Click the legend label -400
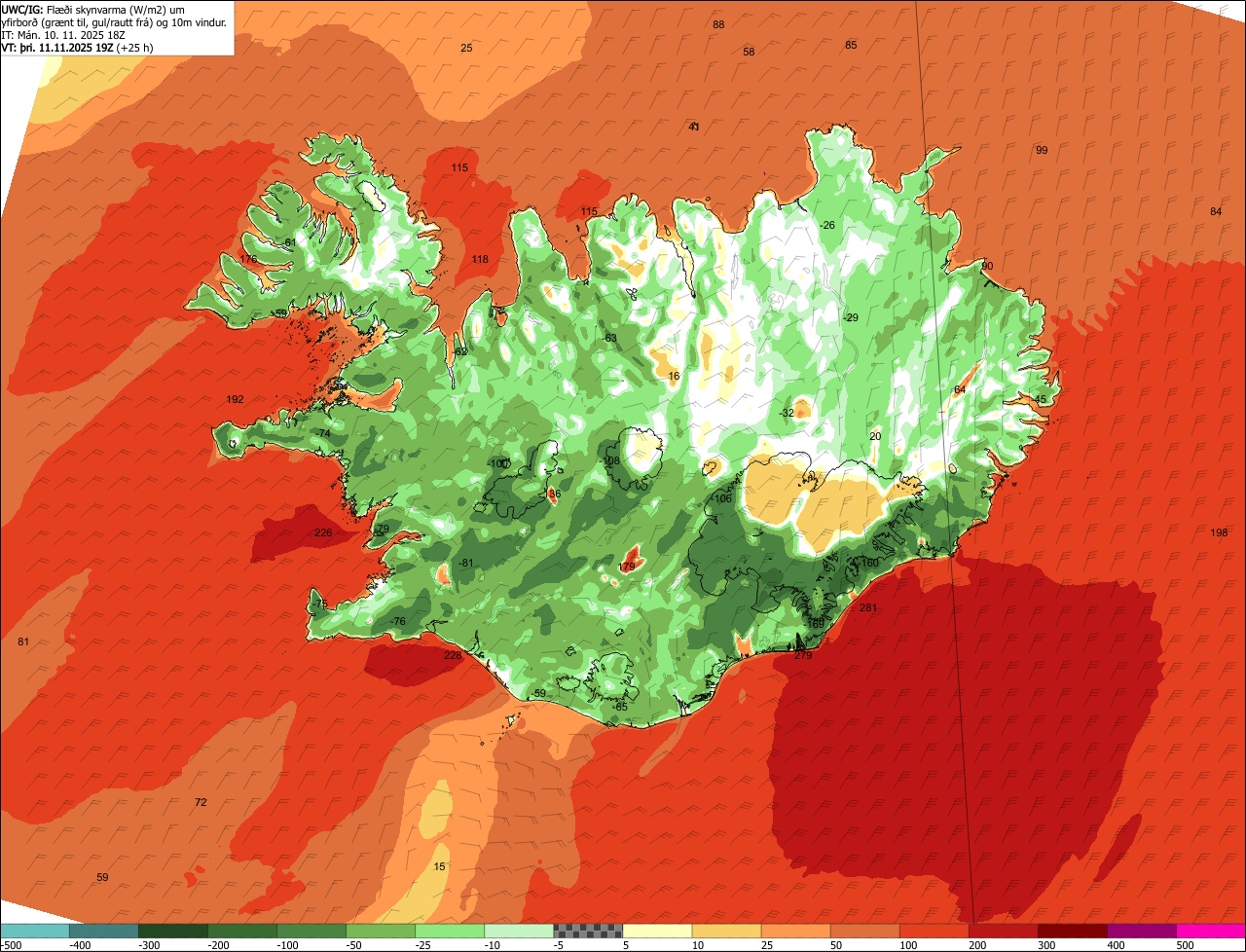Screen dimensions: 1246x952 coord(81,945)
